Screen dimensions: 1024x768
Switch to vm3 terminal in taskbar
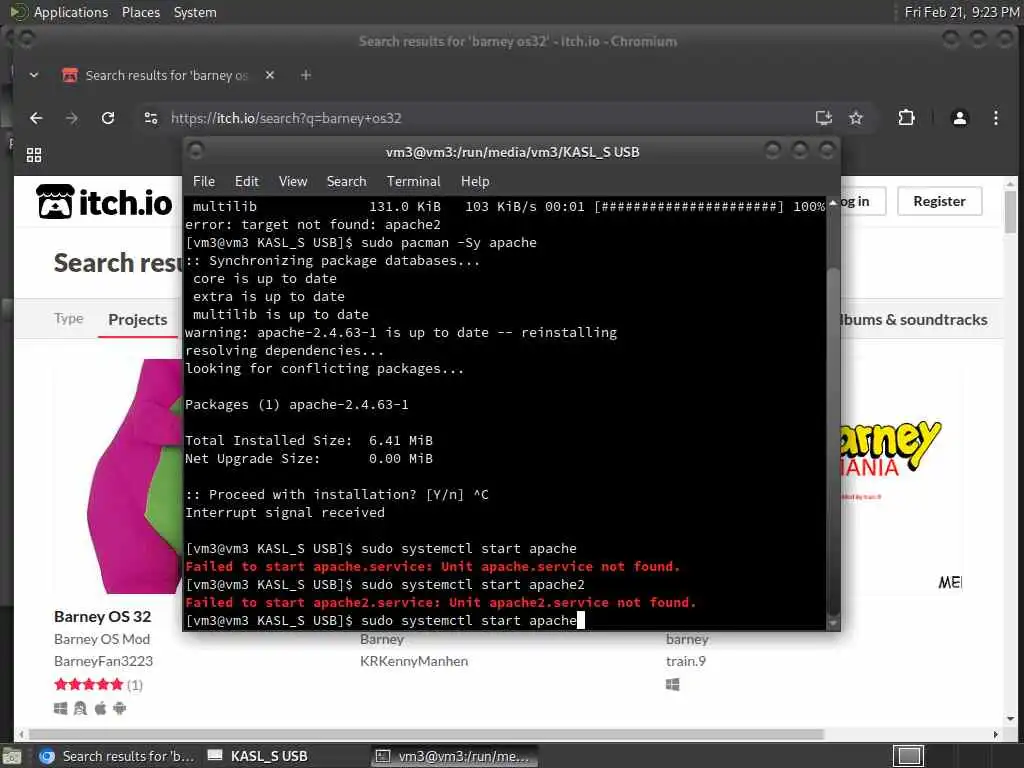click(454, 756)
